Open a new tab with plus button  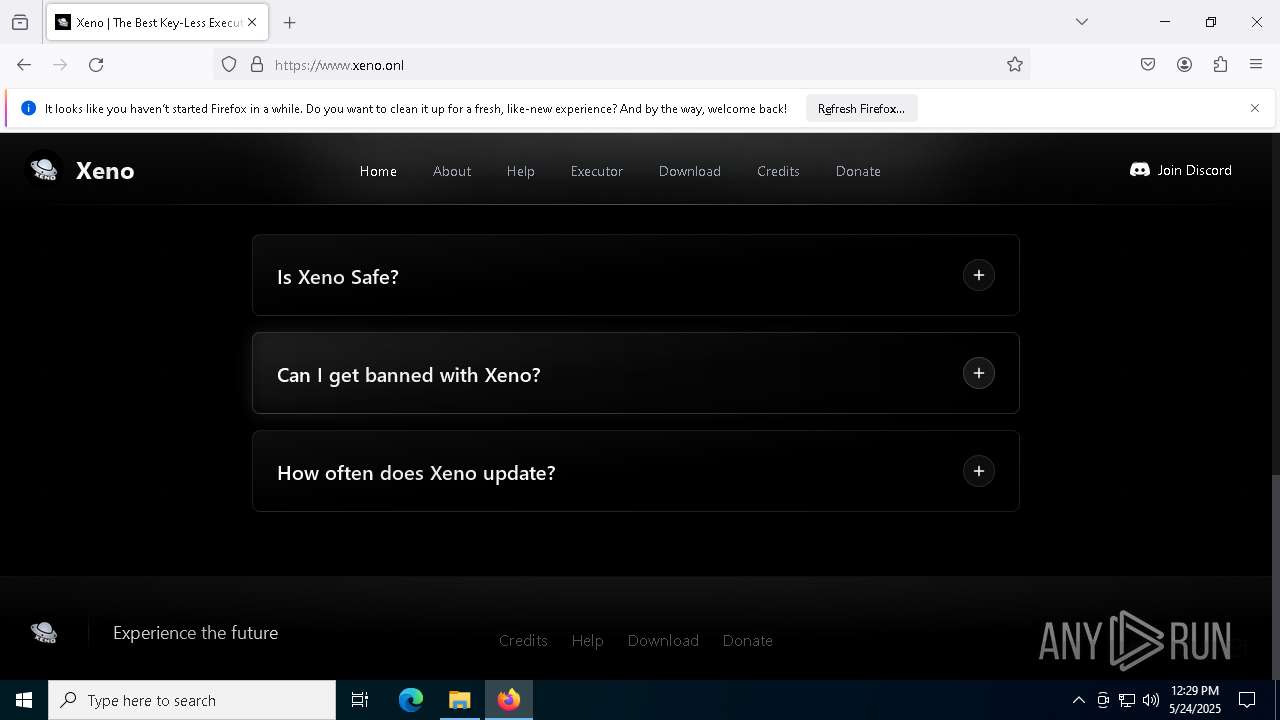pyautogui.click(x=290, y=22)
